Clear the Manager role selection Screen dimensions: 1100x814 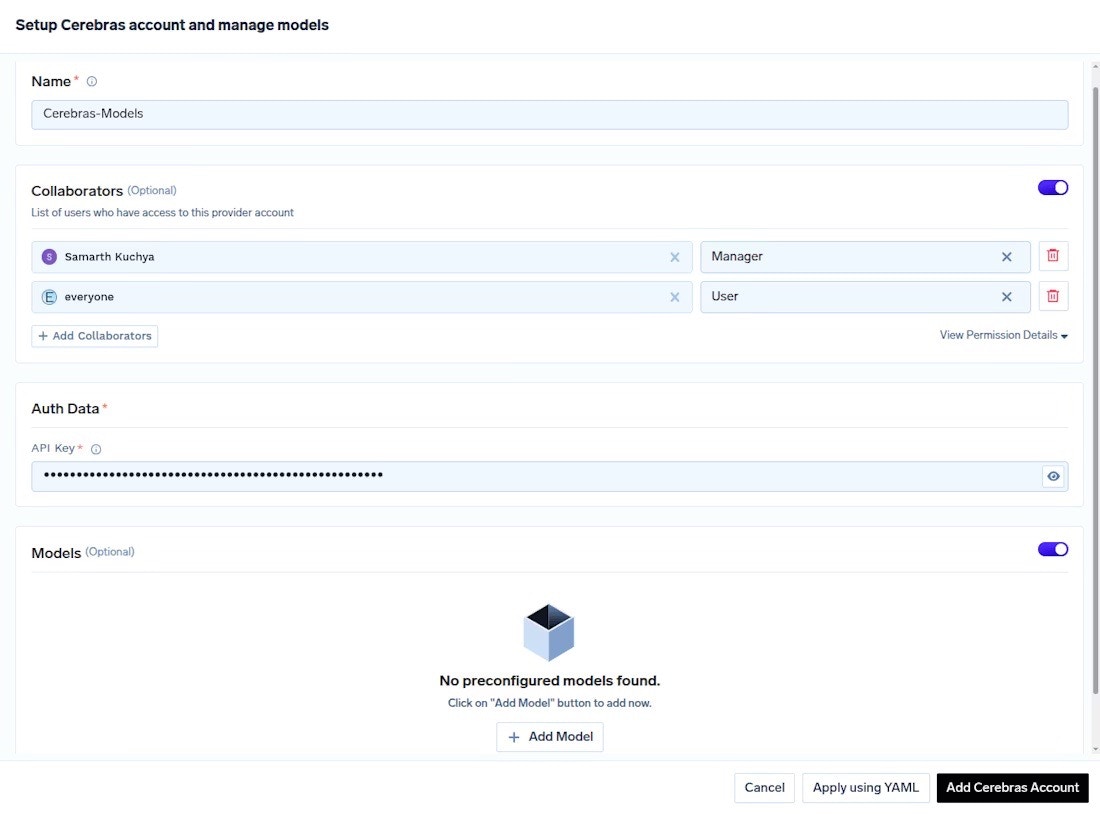coord(1007,258)
